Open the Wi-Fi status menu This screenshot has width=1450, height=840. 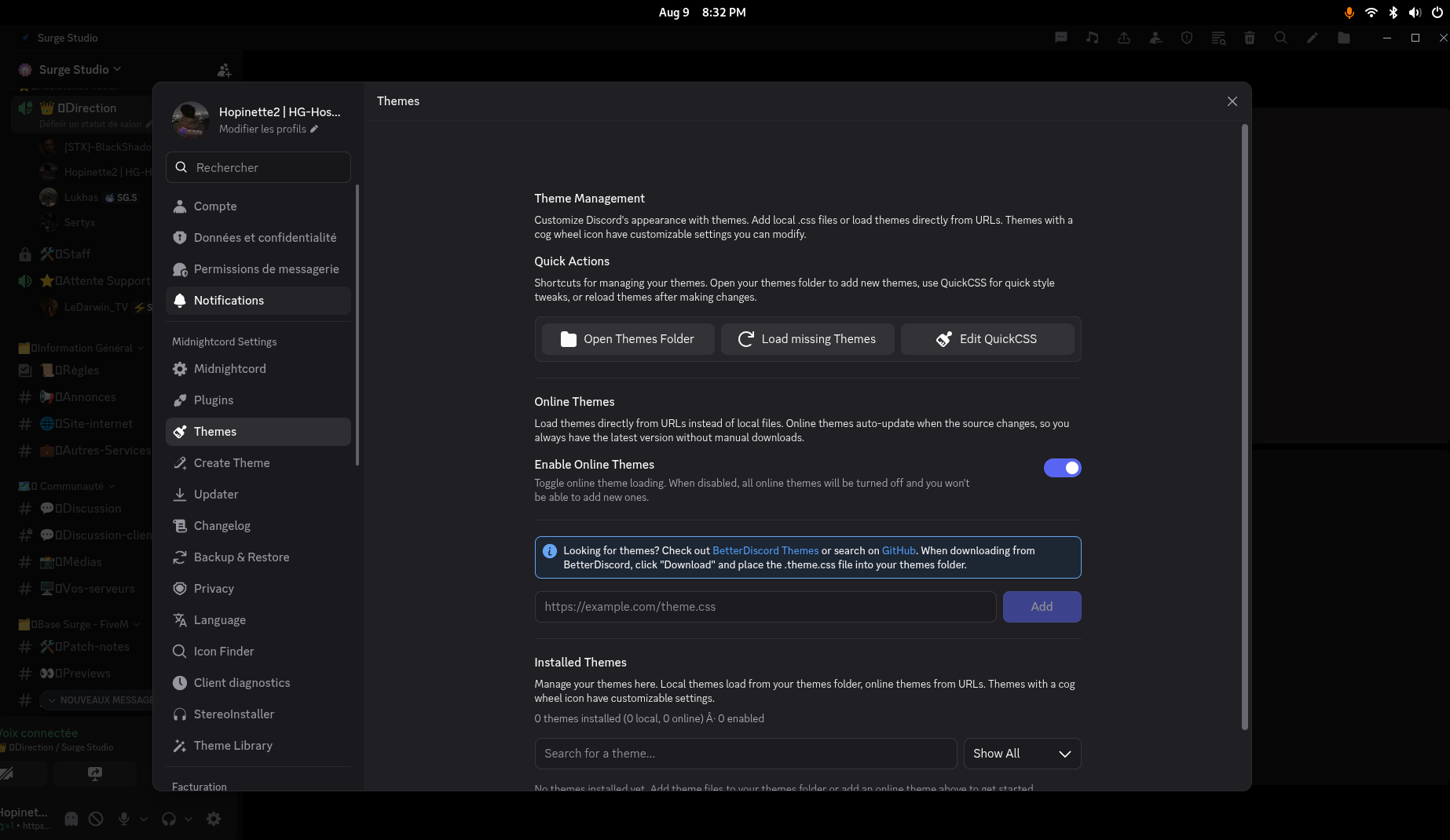pos(1371,13)
